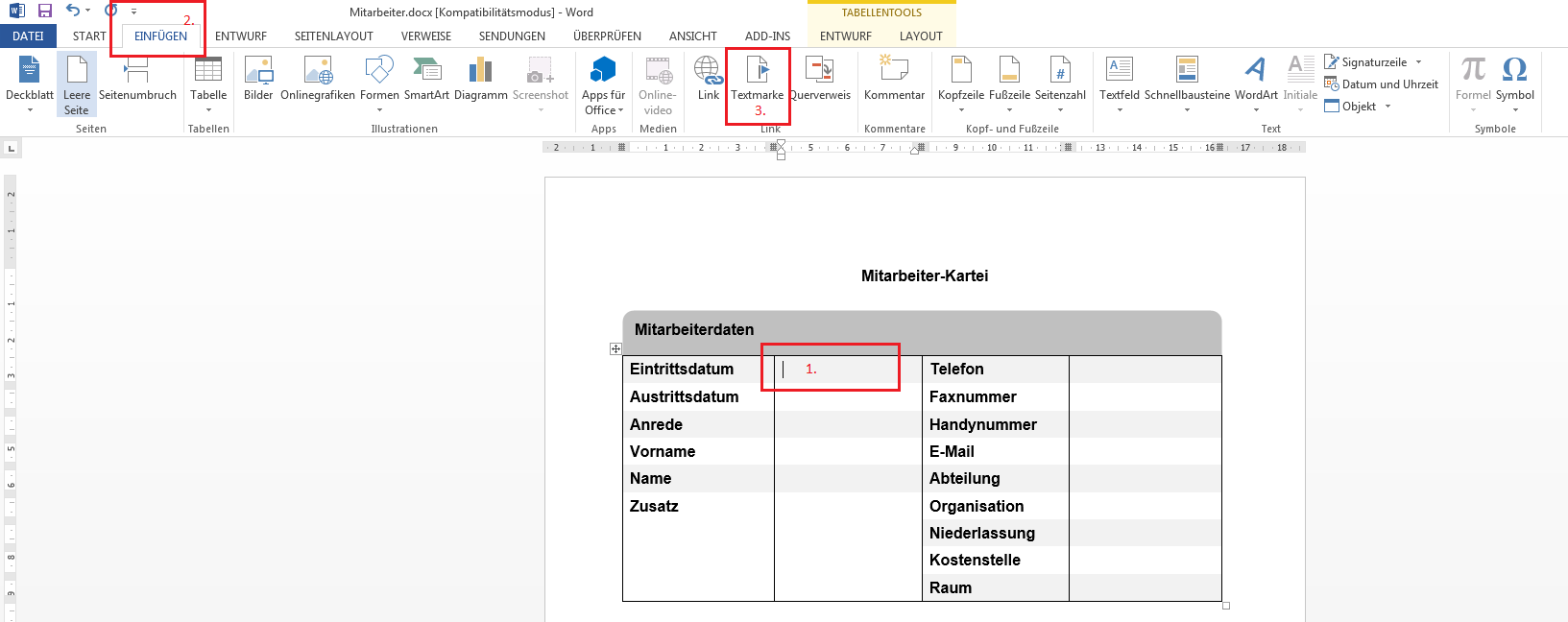Viewport: 1568px width, 622px height.
Task: Expand the Objekt dropdown arrow
Action: coord(1387,107)
